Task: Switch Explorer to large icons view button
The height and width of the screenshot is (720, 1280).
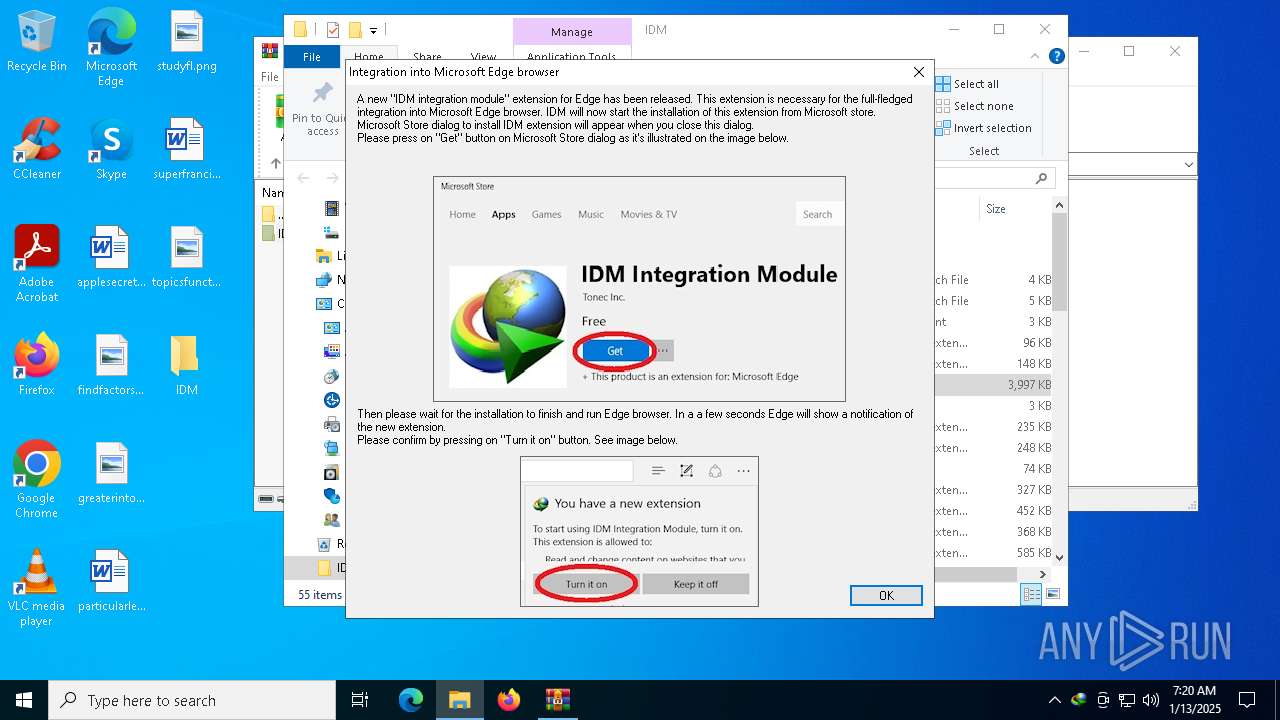Action: [1051, 594]
